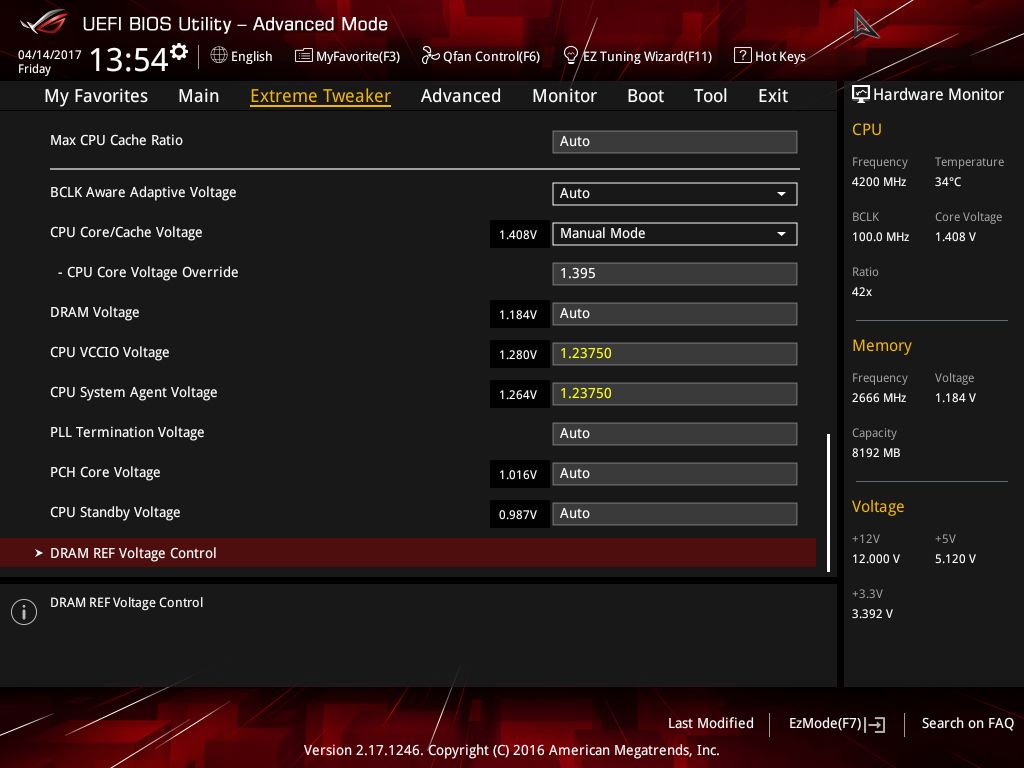
Task: Click the PCH Core Voltage field
Action: point(675,473)
